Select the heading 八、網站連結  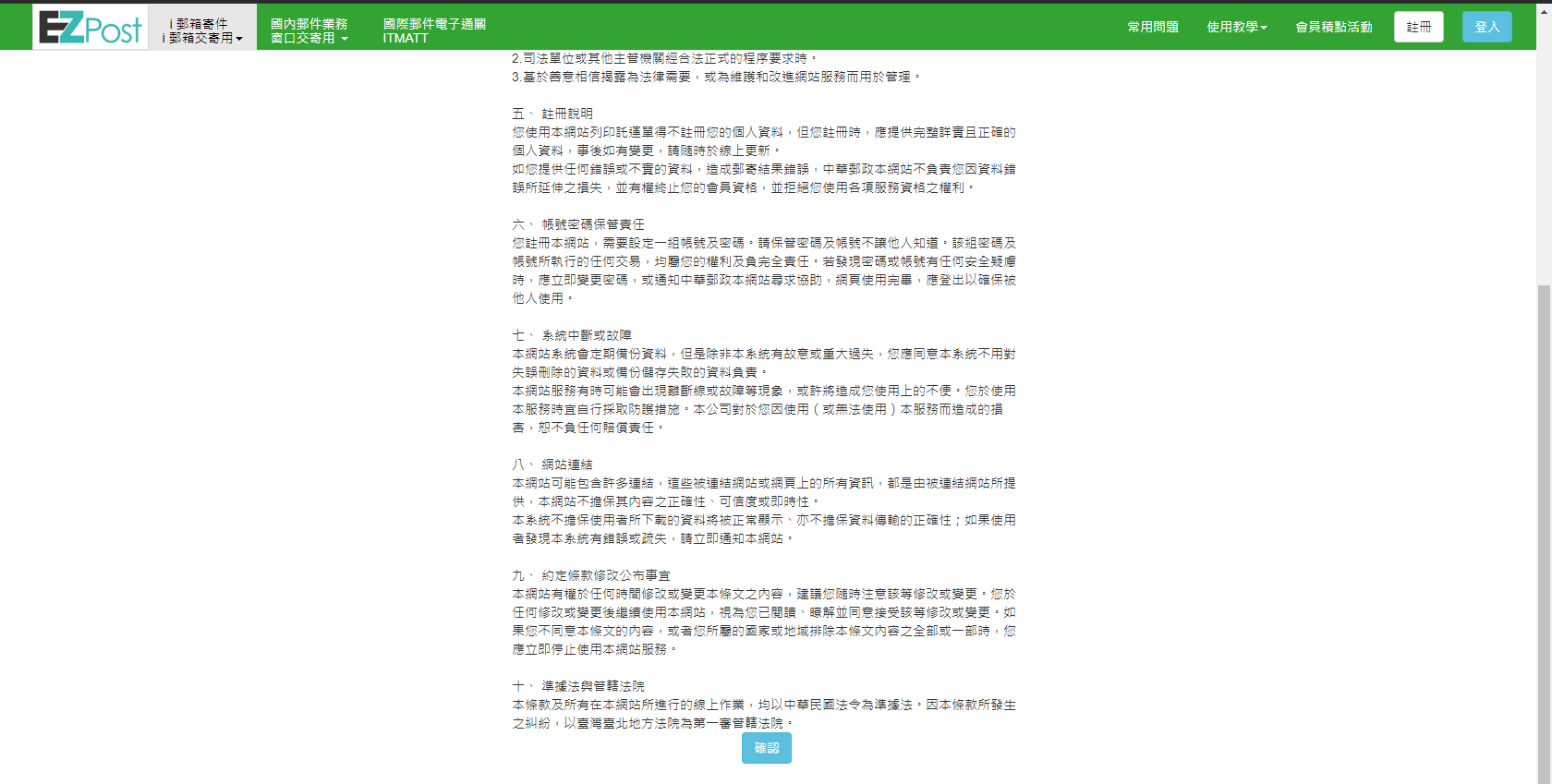pos(552,464)
